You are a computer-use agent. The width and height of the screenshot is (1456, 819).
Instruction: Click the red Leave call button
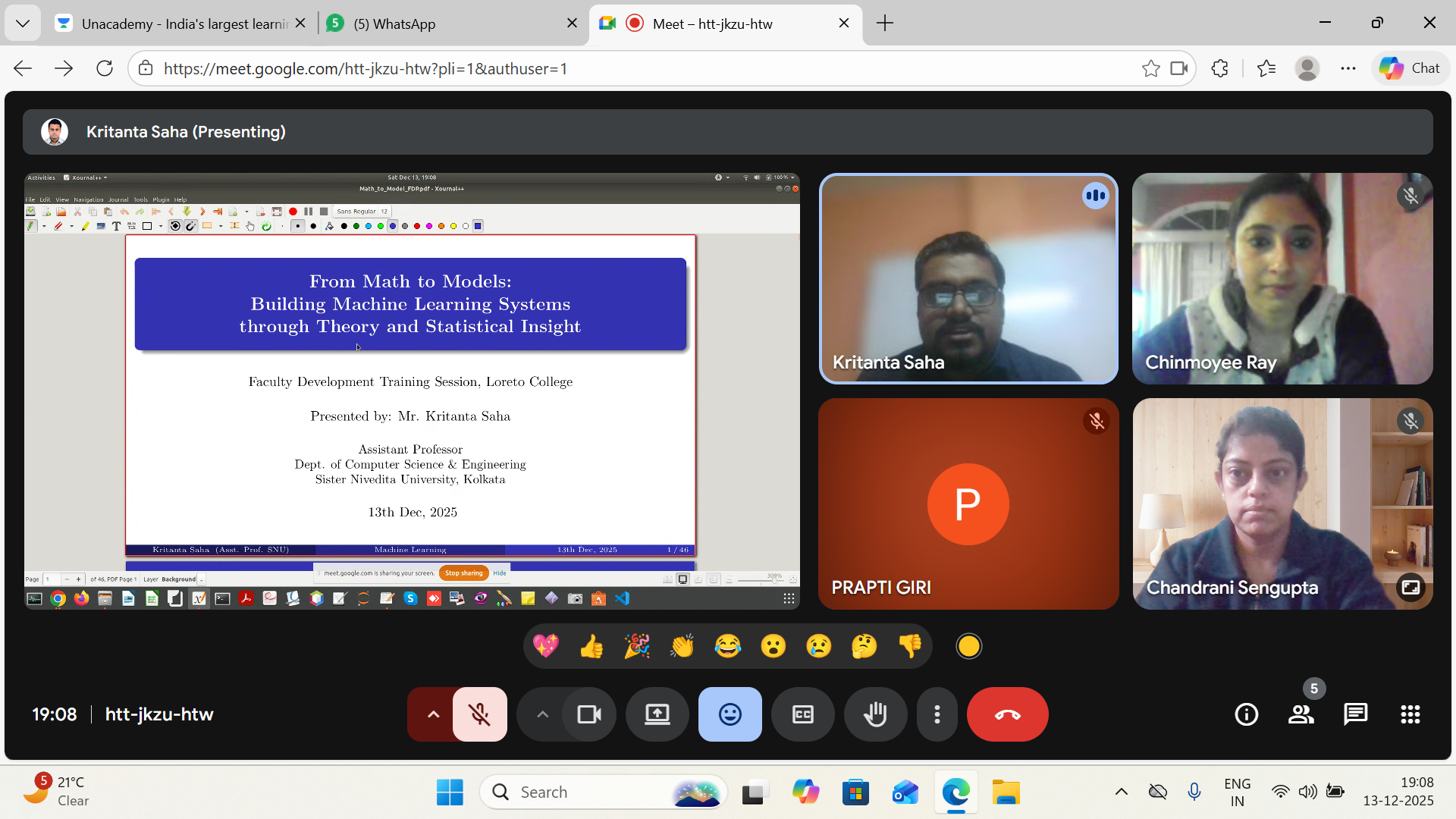click(1007, 714)
